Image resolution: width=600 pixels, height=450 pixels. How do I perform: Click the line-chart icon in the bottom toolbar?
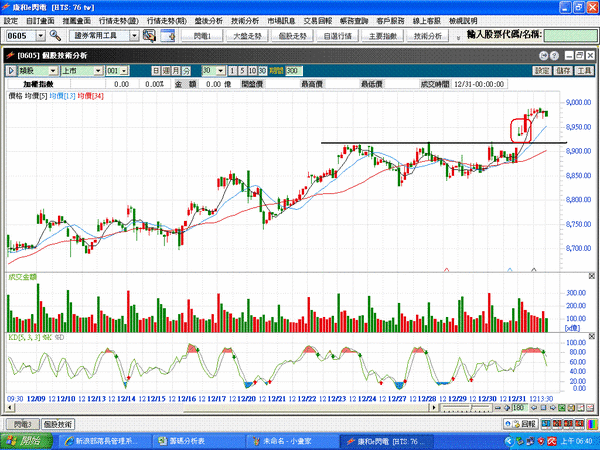point(580,408)
